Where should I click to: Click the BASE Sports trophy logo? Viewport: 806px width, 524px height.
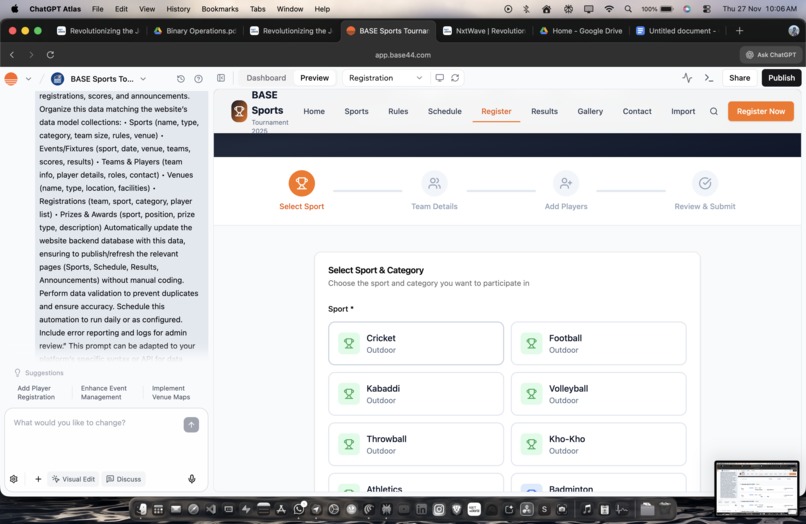(239, 111)
